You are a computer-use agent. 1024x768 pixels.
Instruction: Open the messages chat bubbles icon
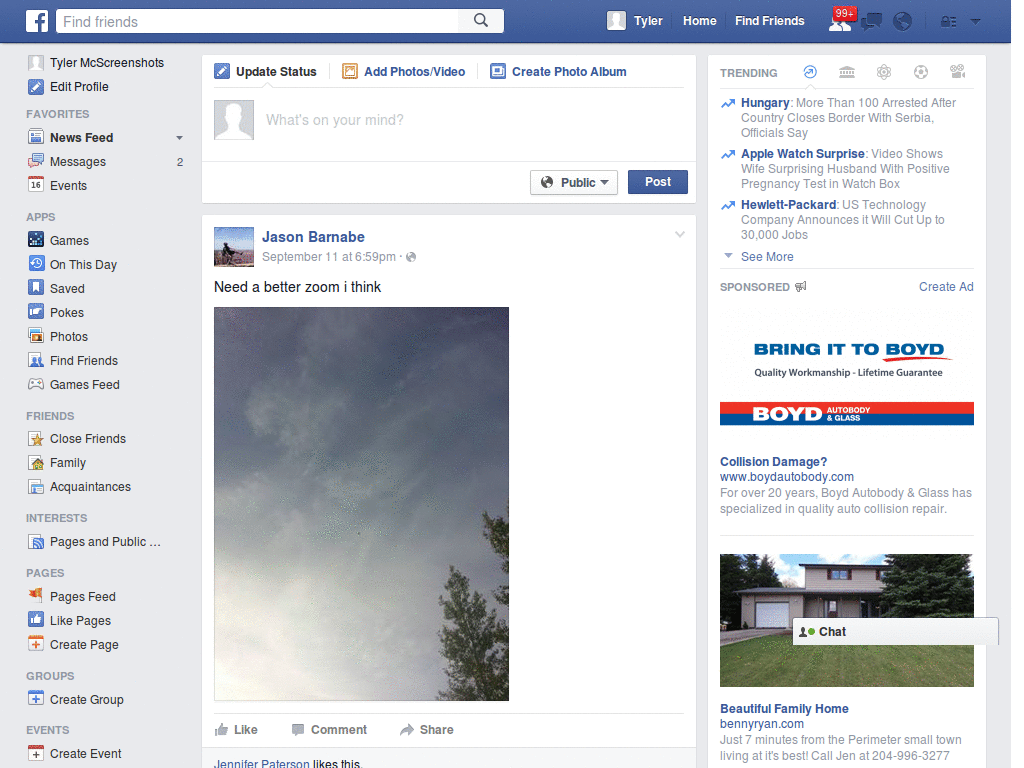(x=871, y=22)
